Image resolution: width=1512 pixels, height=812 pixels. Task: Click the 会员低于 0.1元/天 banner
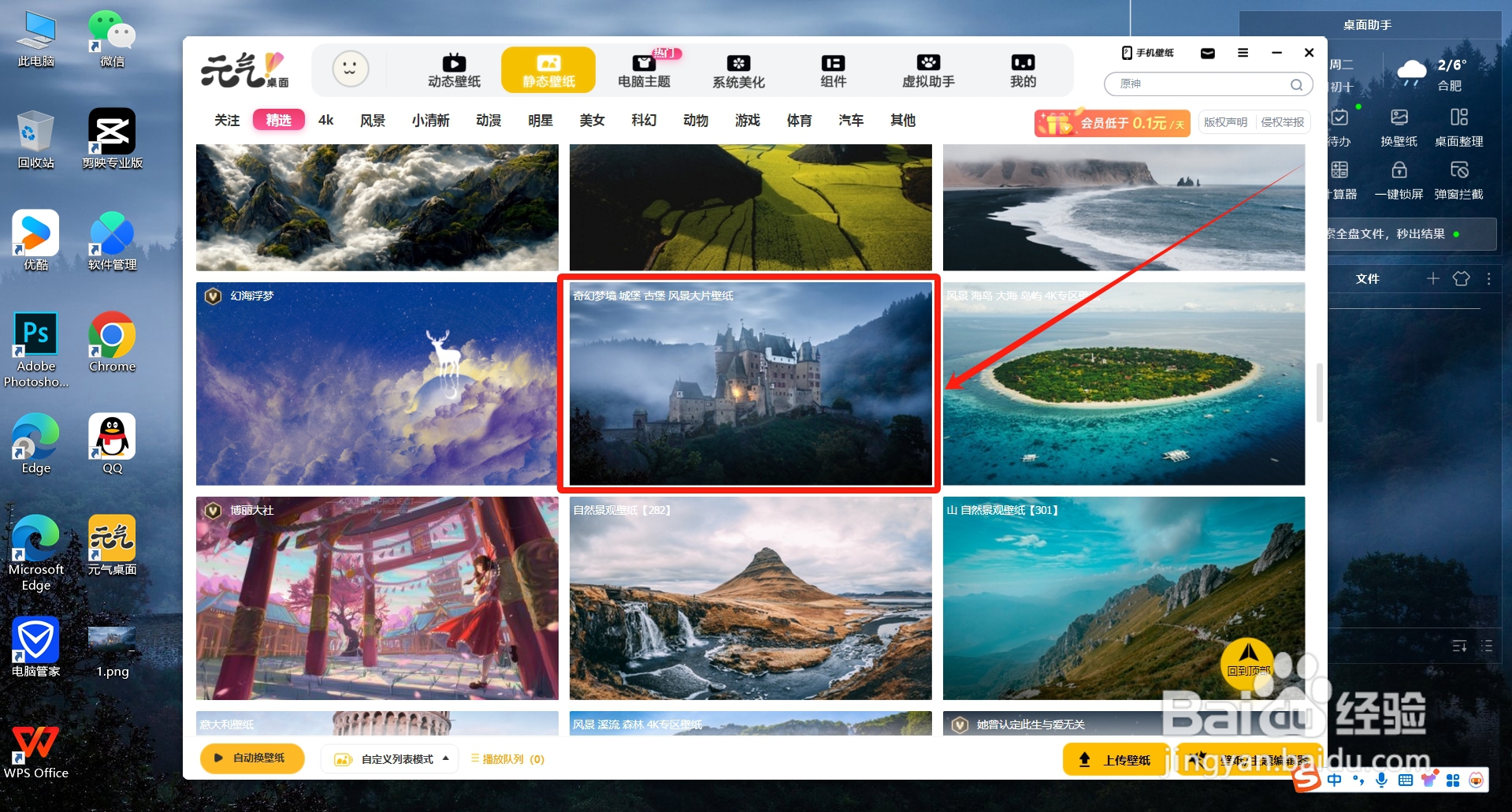1113,123
